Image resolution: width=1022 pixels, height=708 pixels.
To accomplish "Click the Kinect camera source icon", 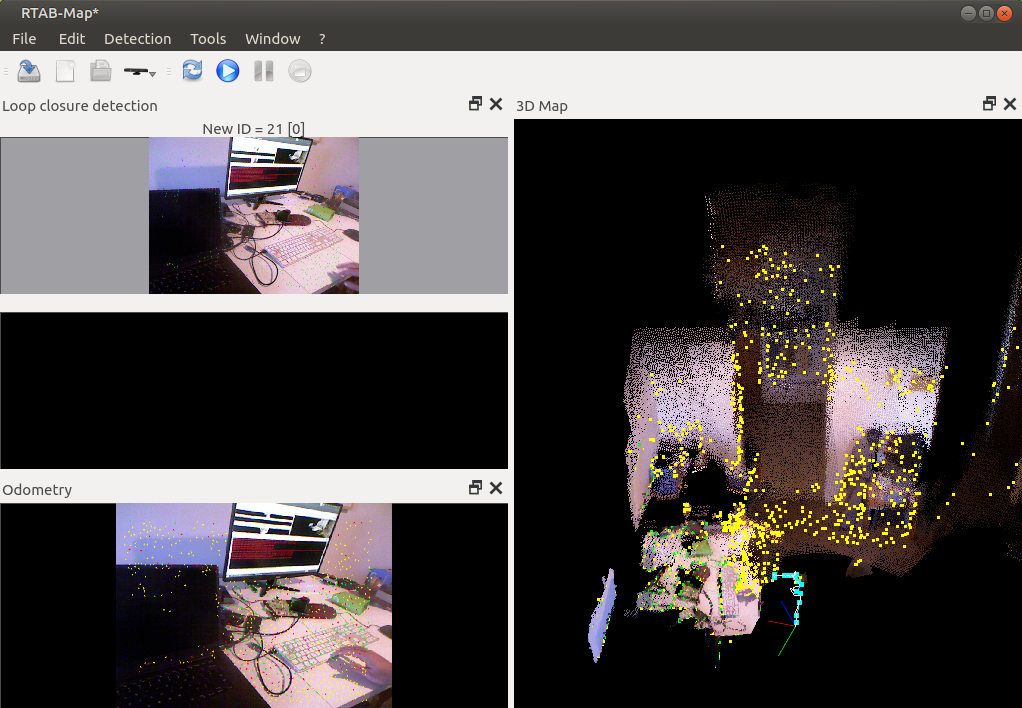I will click(x=134, y=70).
